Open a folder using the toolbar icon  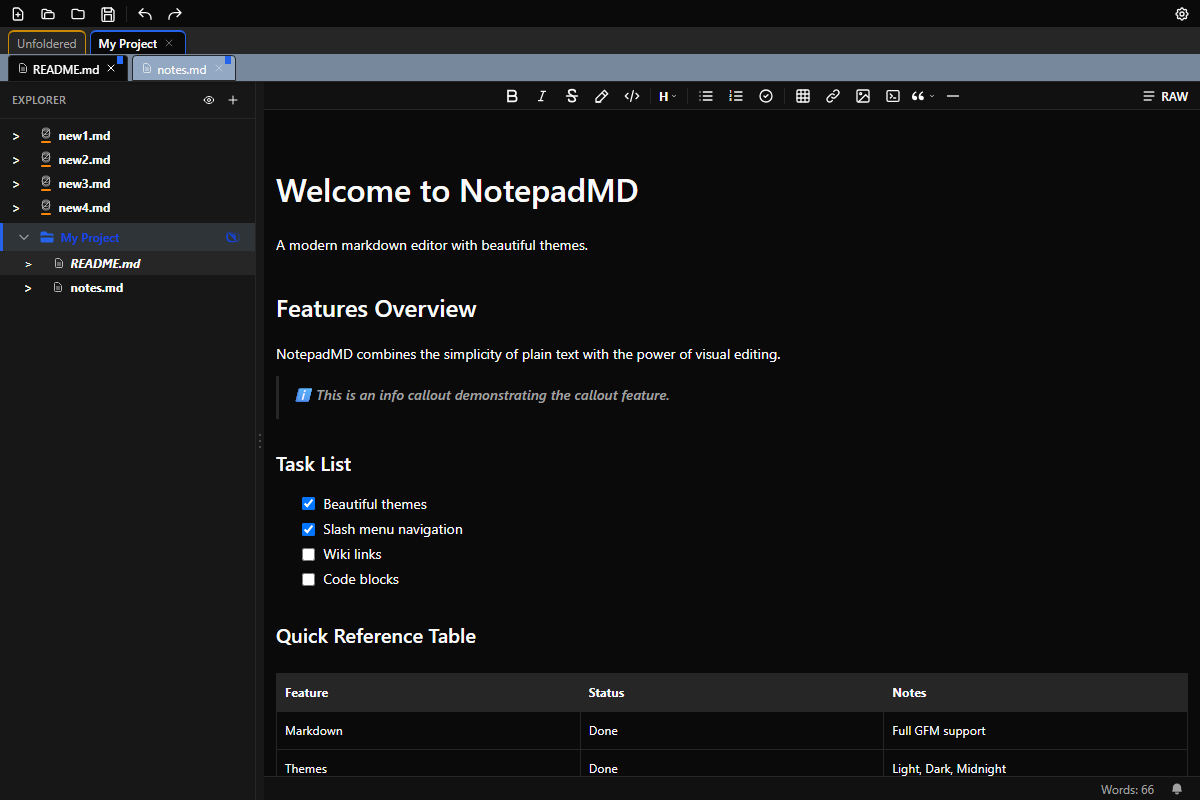click(47, 14)
